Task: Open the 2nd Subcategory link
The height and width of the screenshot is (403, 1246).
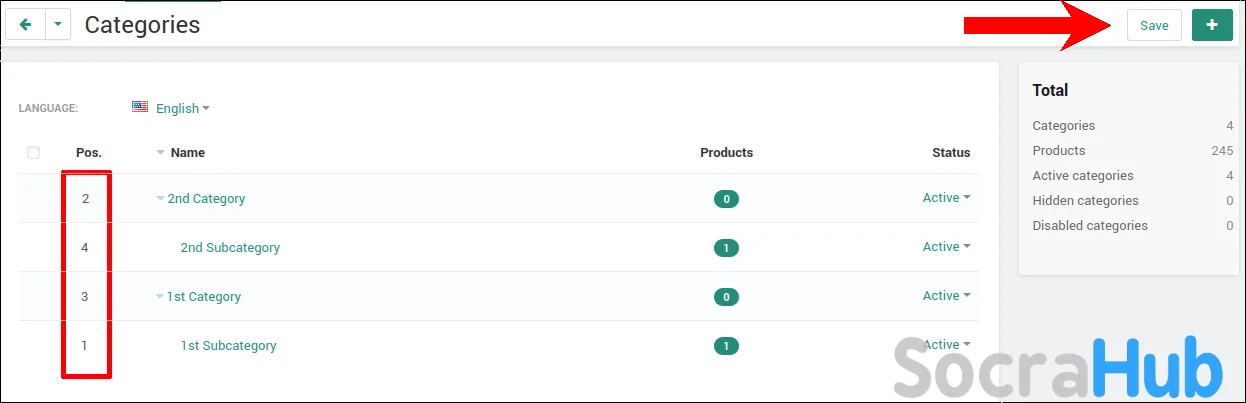Action: (x=230, y=248)
